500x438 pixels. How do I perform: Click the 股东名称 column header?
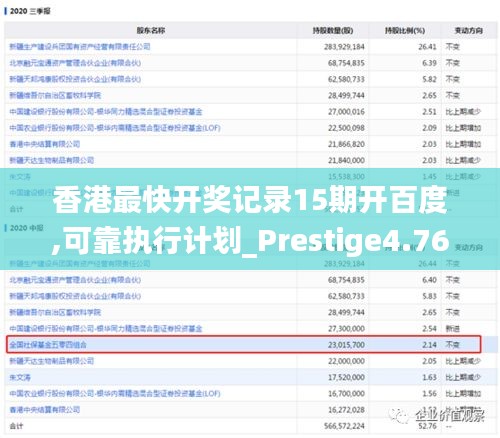151,31
